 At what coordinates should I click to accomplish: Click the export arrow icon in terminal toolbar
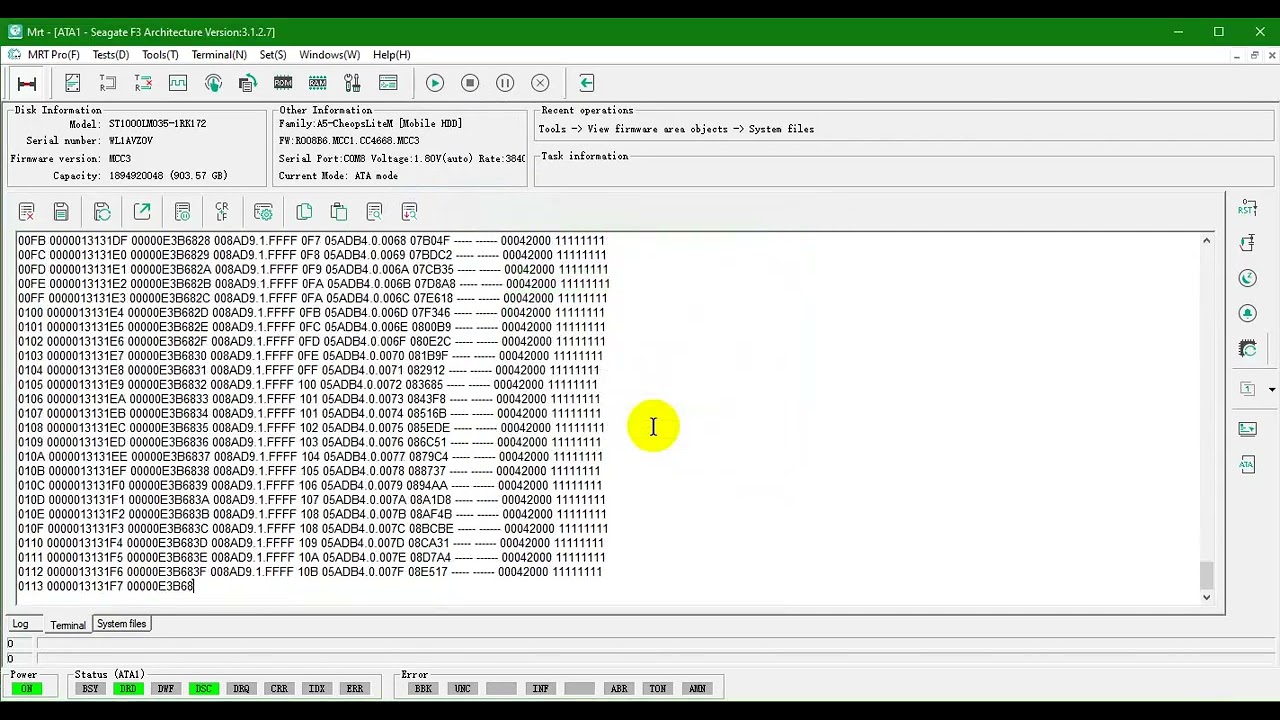click(142, 212)
